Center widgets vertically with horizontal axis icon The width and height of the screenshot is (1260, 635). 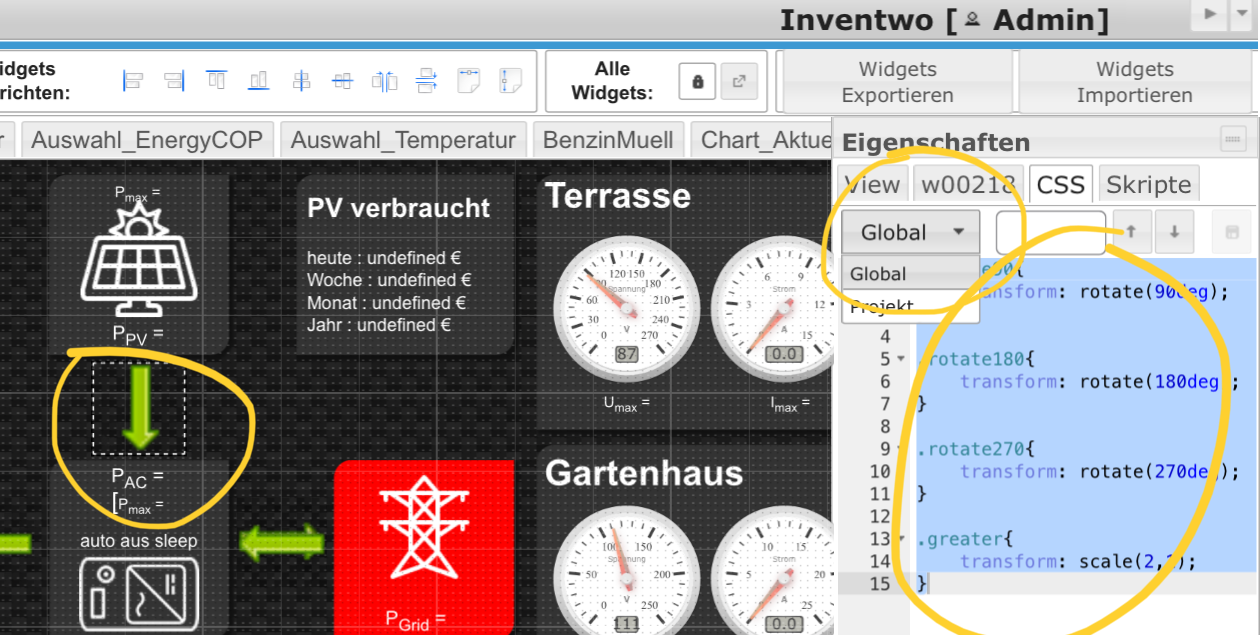[x=343, y=81]
